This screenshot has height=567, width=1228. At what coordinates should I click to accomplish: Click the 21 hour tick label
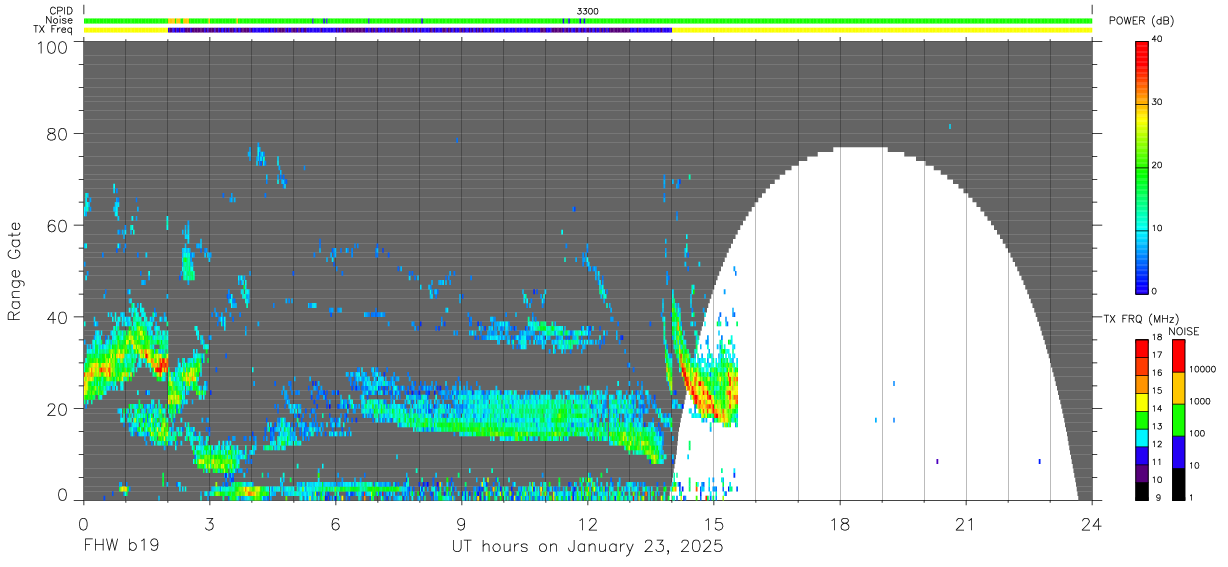click(966, 524)
